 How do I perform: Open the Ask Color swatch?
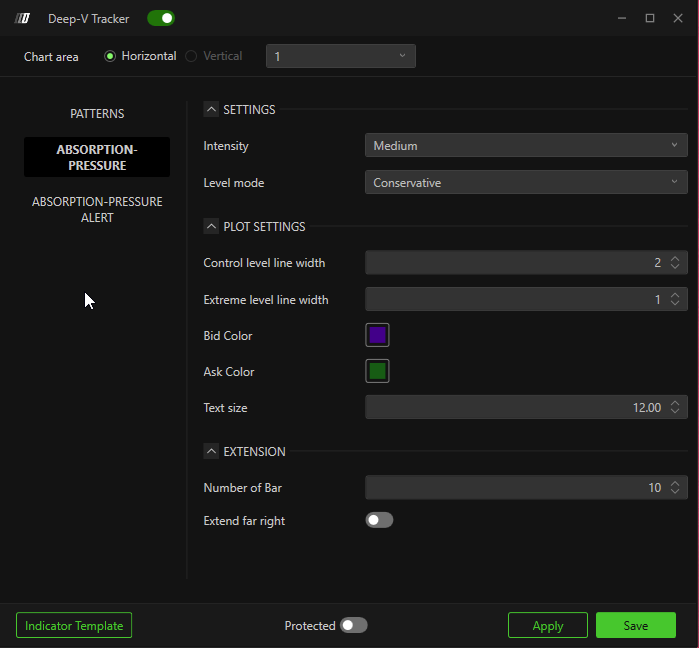pos(377,372)
